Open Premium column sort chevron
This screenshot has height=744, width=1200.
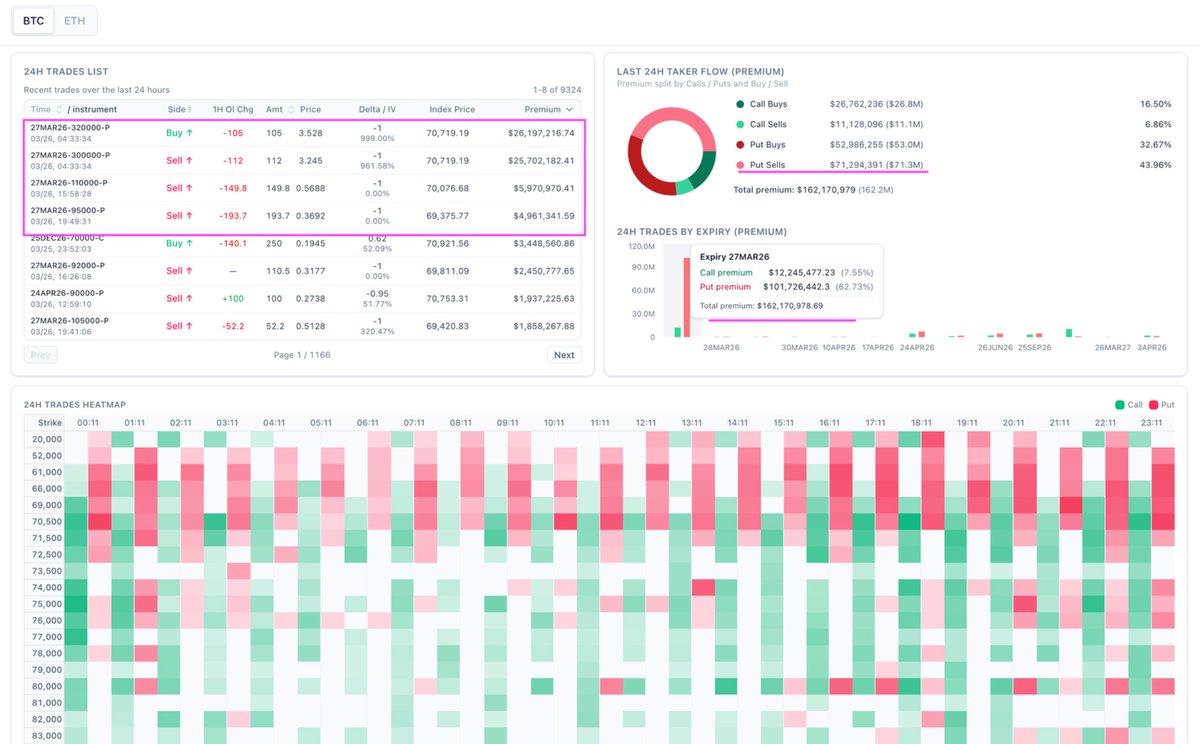[570, 109]
